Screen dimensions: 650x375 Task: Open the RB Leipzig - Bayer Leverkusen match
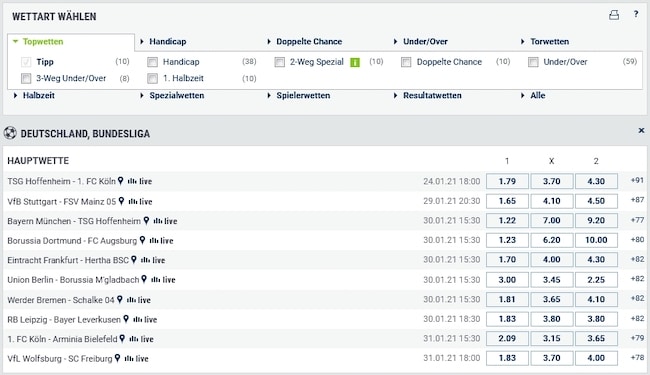click(x=64, y=319)
